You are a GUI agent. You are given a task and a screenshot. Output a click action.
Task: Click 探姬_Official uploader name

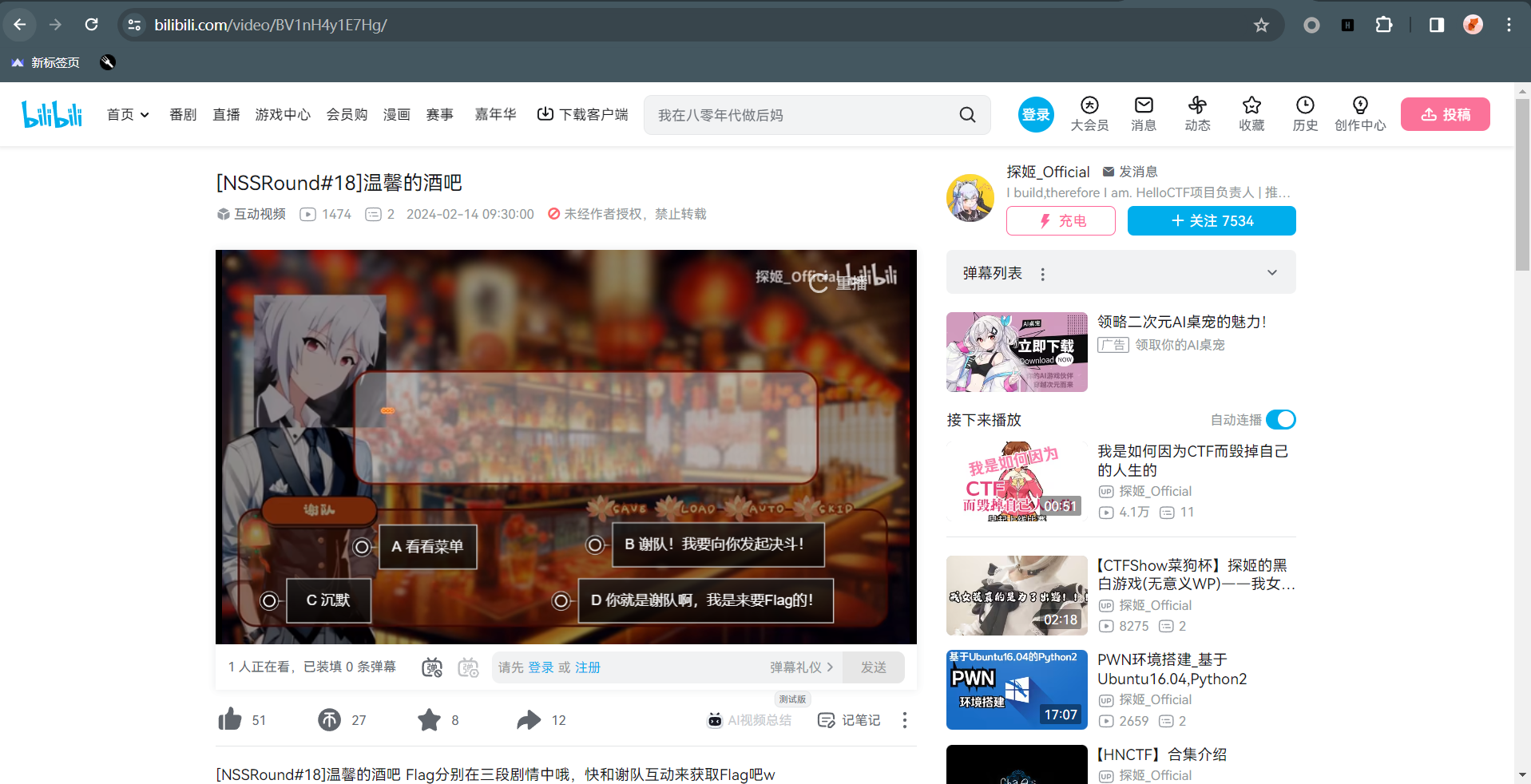[1048, 172]
